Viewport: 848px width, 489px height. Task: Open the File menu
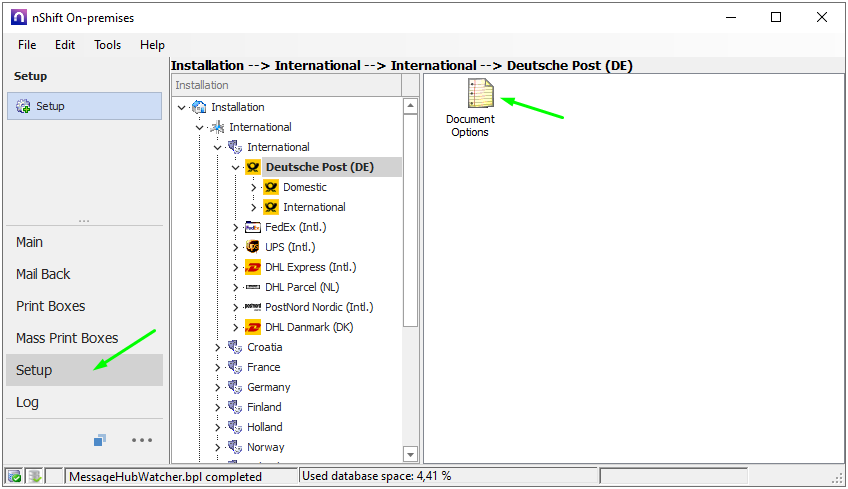point(27,45)
